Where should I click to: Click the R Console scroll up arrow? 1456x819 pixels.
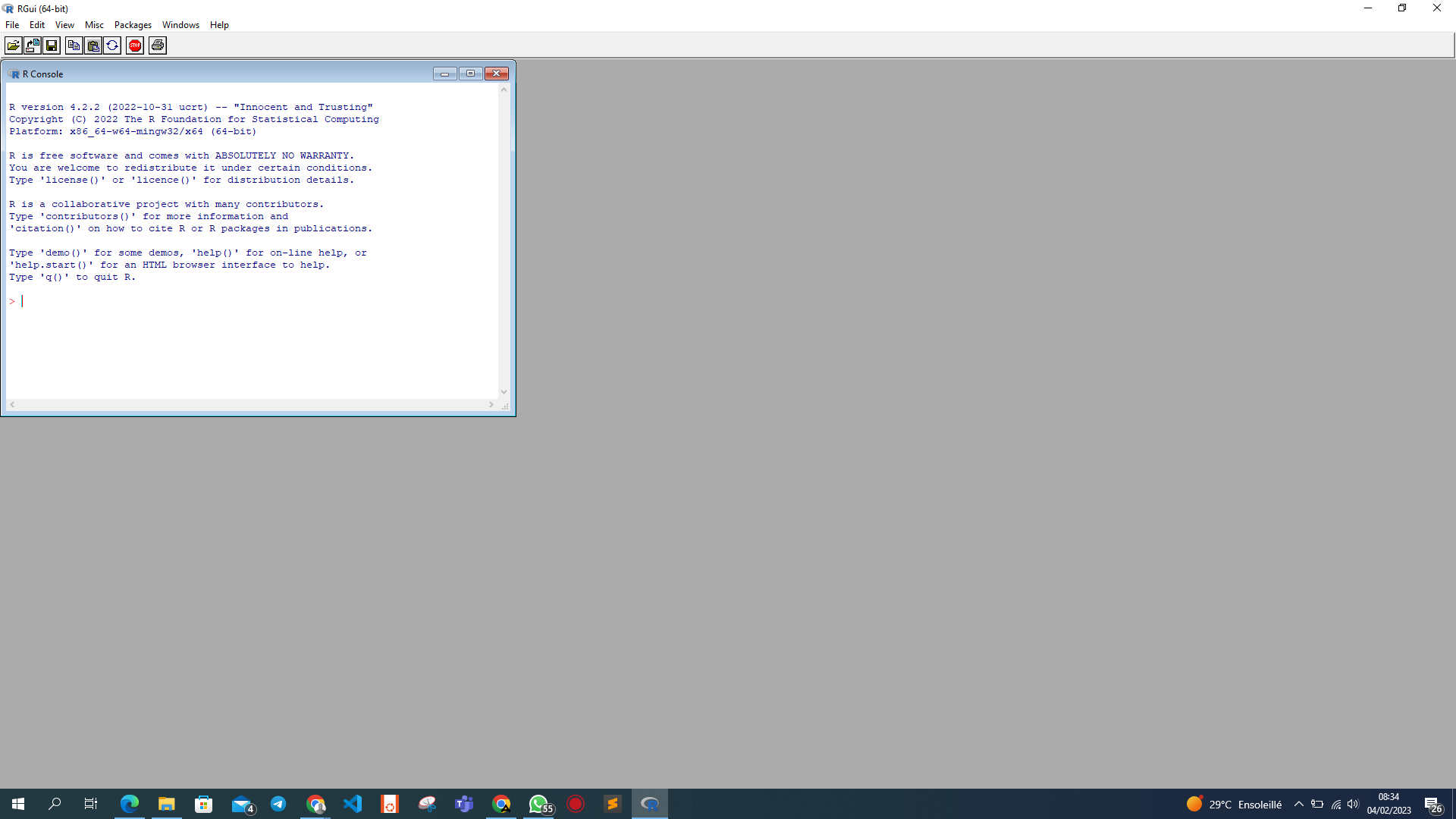[504, 89]
